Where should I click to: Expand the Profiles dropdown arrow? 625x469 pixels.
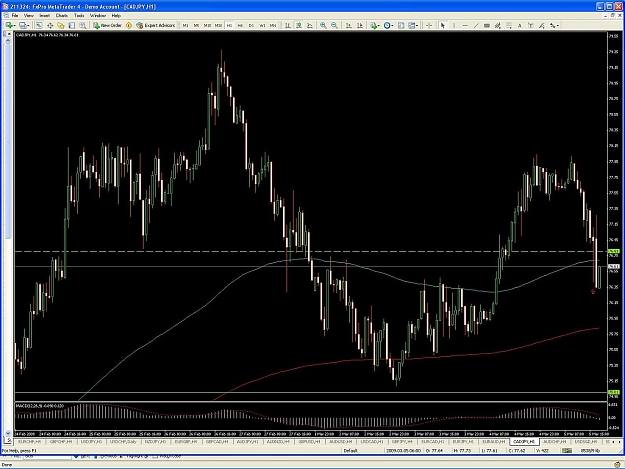click(x=28, y=26)
